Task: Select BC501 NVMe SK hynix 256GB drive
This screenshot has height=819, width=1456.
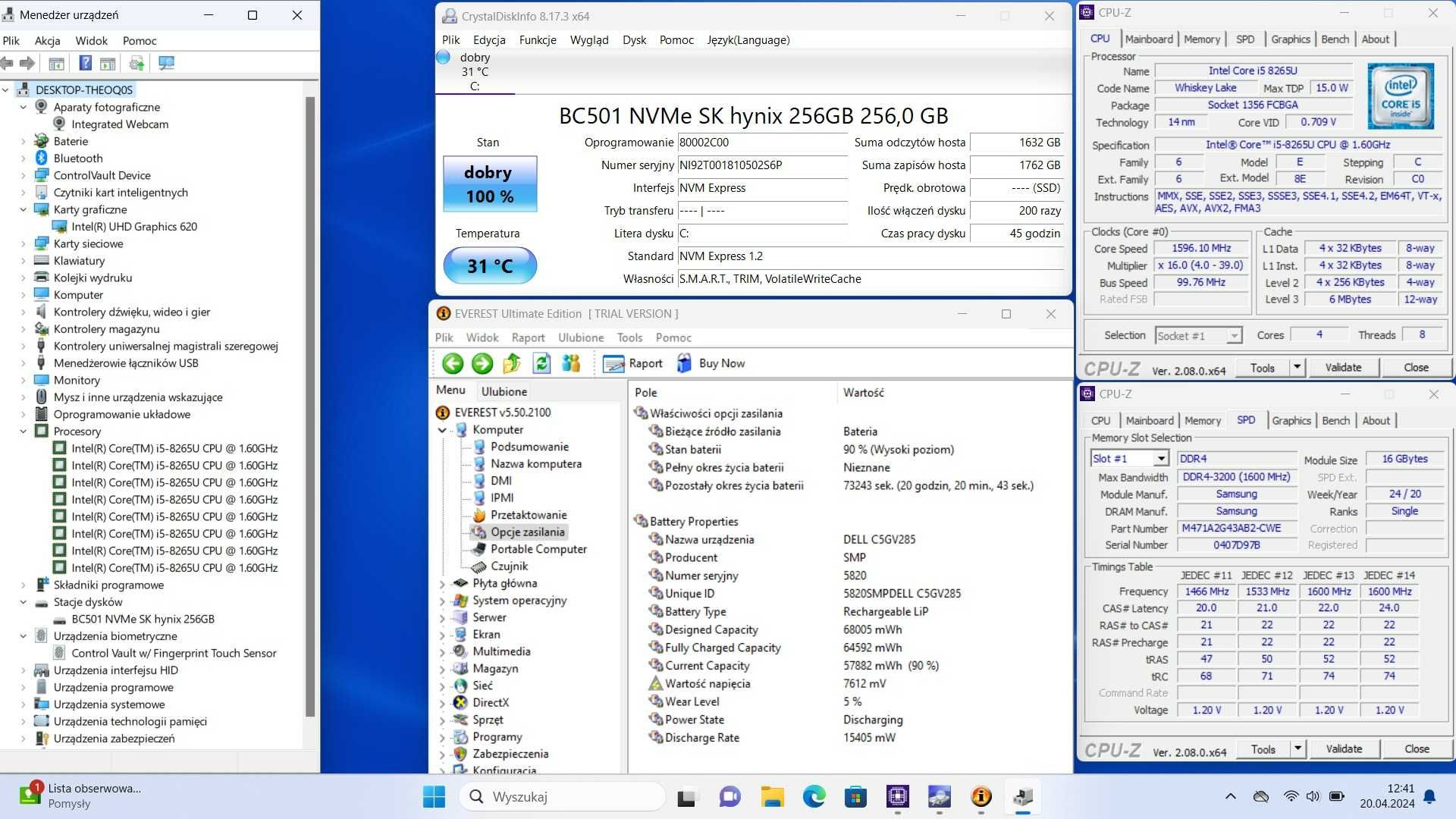Action: 143,620
